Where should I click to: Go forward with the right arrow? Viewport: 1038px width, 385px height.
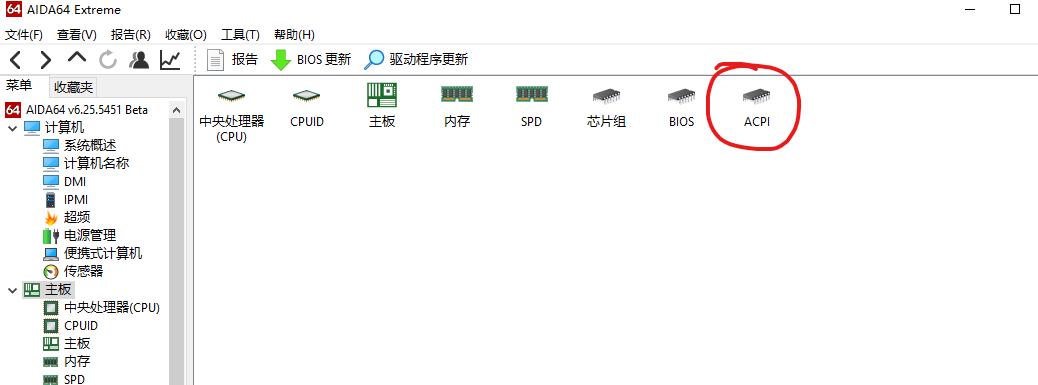[45, 60]
